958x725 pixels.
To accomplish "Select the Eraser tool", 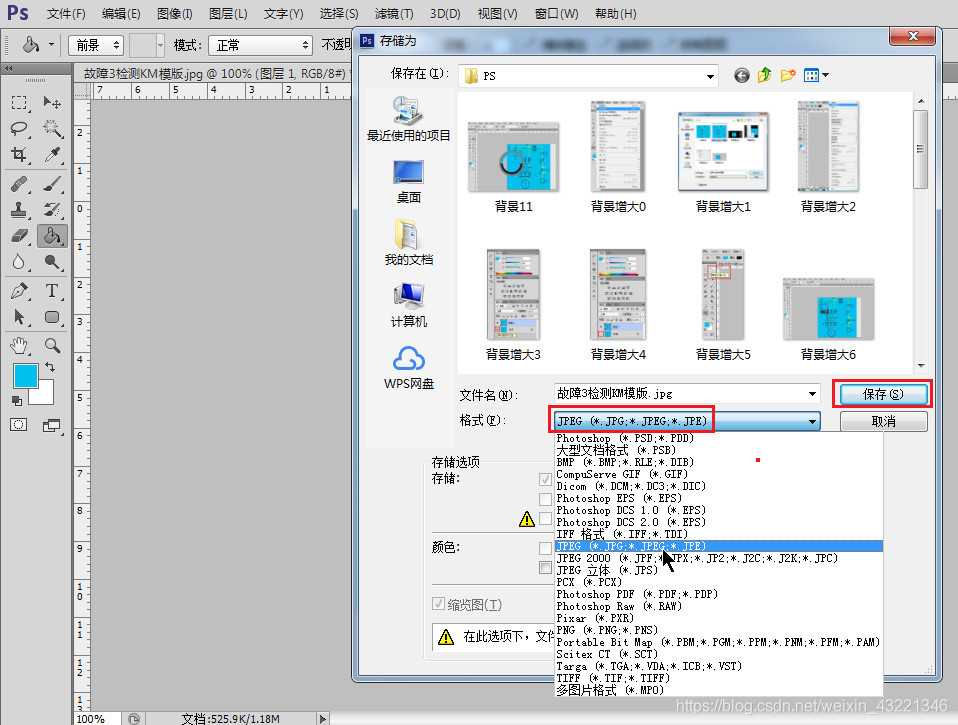I will (x=20, y=236).
